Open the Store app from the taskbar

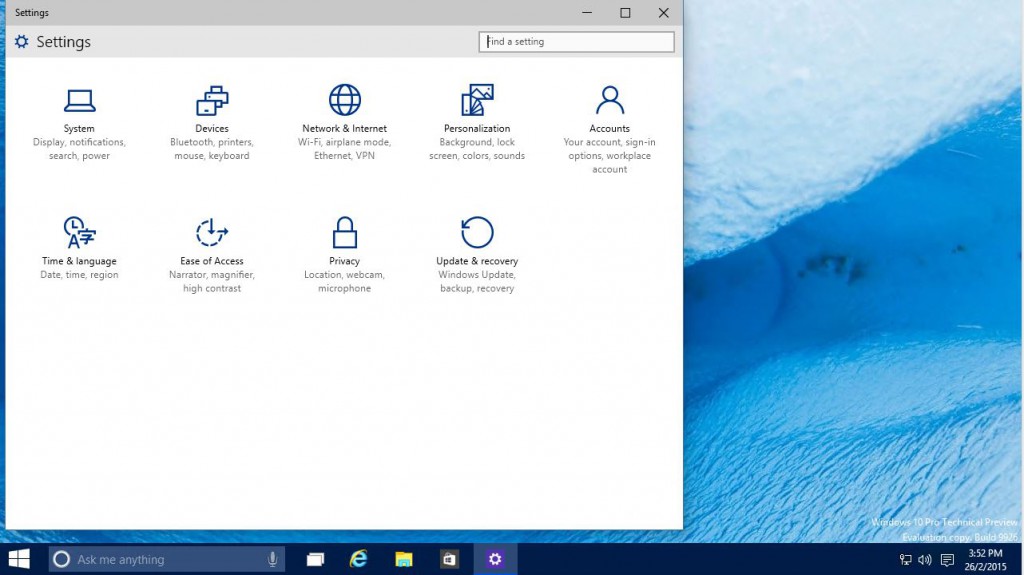449,559
